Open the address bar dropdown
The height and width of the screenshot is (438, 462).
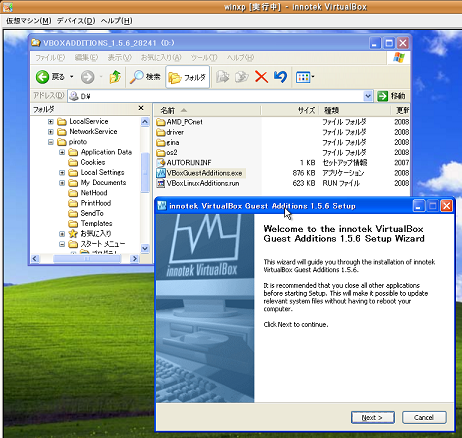(x=368, y=96)
